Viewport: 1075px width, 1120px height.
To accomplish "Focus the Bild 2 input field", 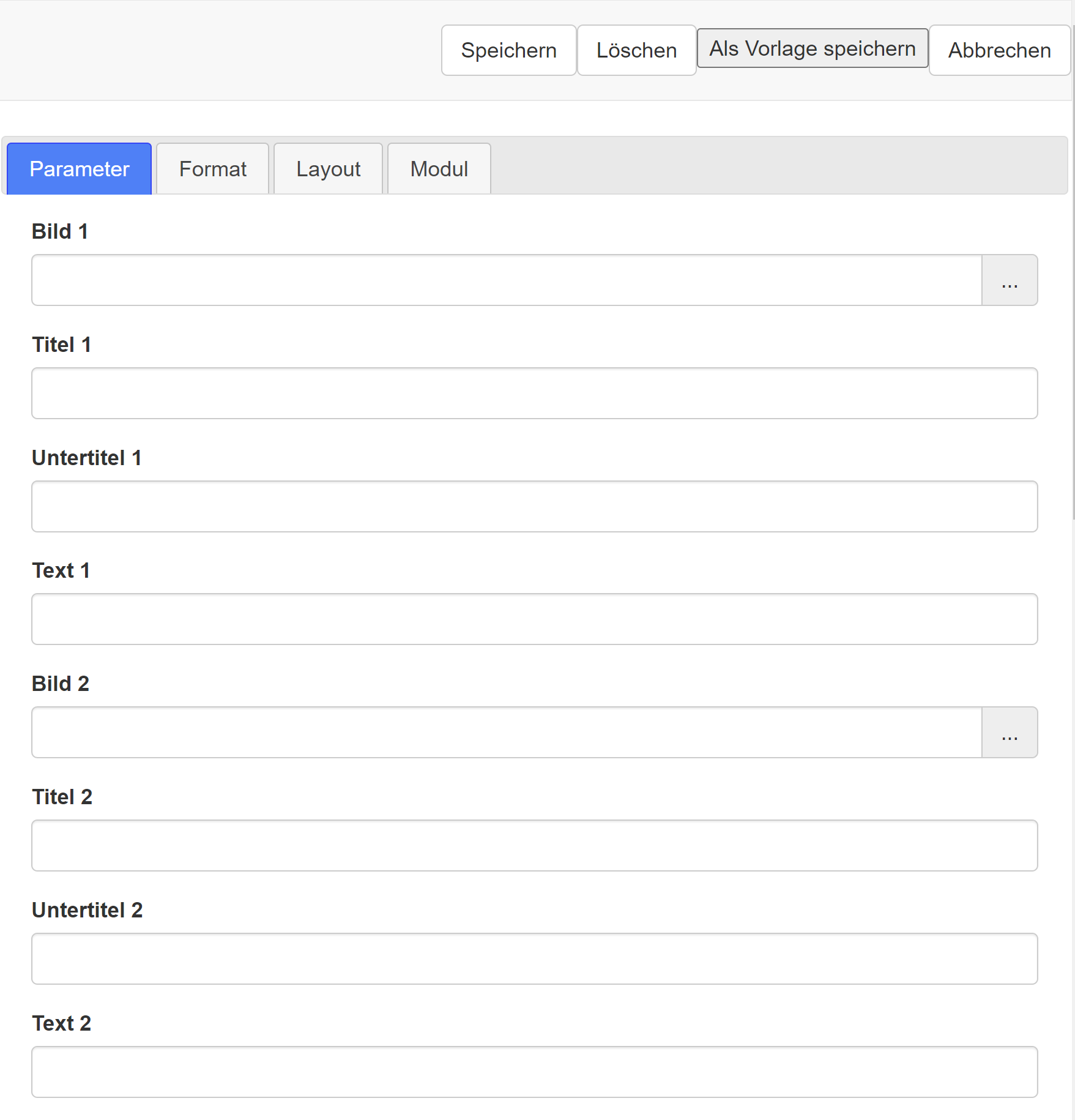I will pos(507,733).
